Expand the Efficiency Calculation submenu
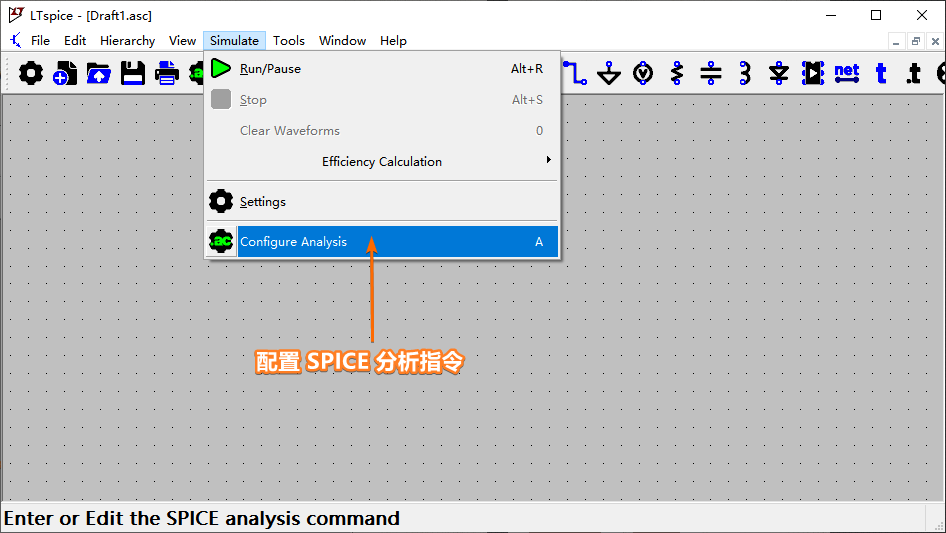The height and width of the screenshot is (533, 946). tap(383, 161)
